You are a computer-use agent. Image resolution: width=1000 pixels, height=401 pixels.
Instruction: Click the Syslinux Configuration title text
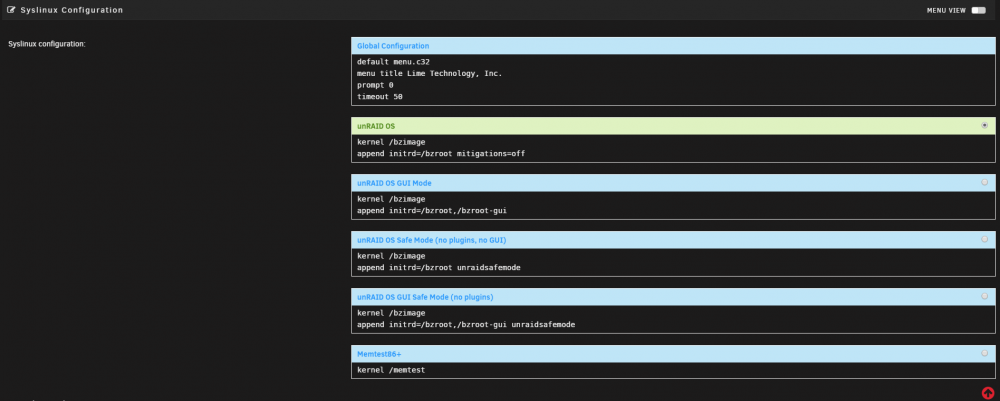click(71, 10)
